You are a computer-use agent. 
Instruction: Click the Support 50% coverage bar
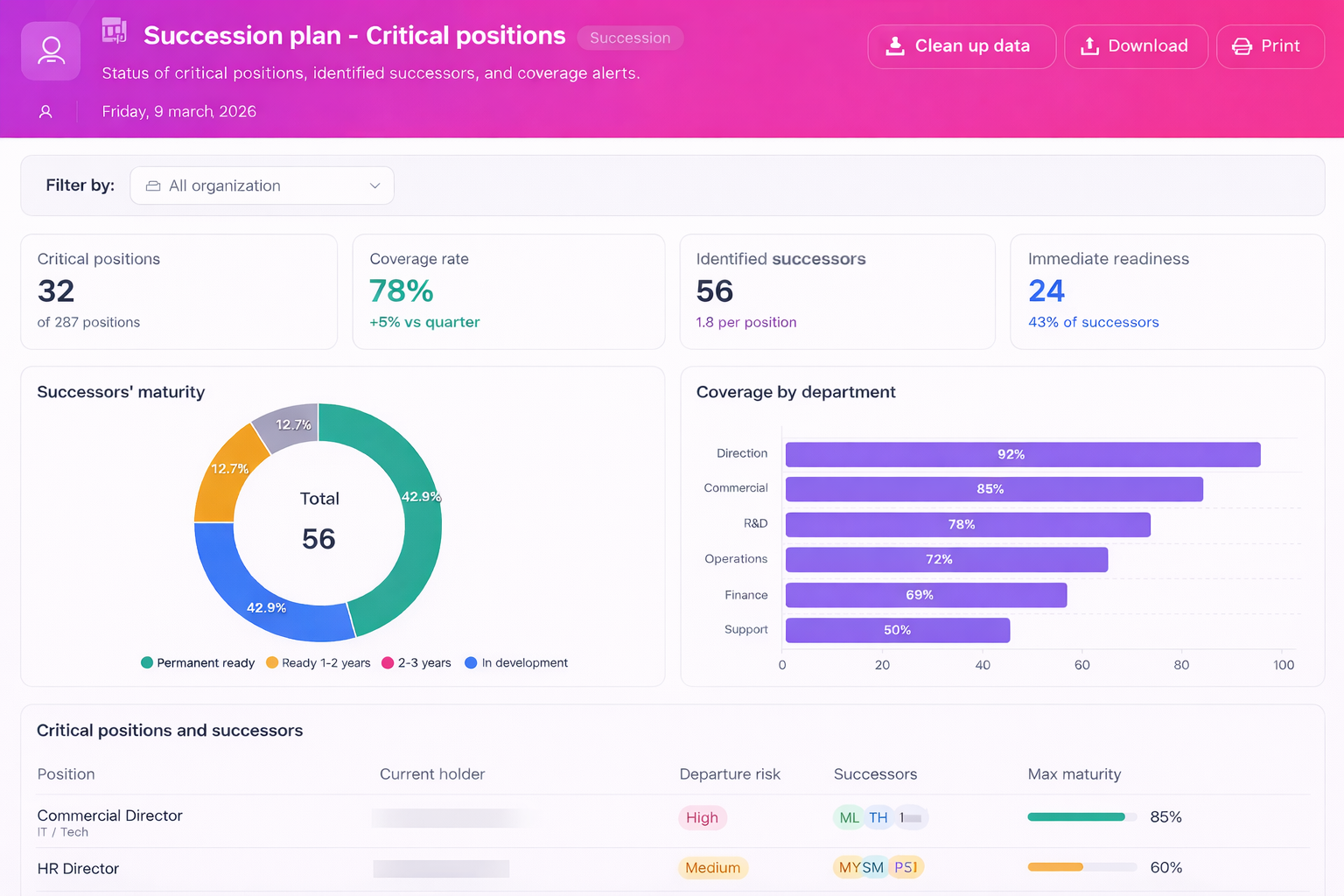pyautogui.click(x=897, y=630)
